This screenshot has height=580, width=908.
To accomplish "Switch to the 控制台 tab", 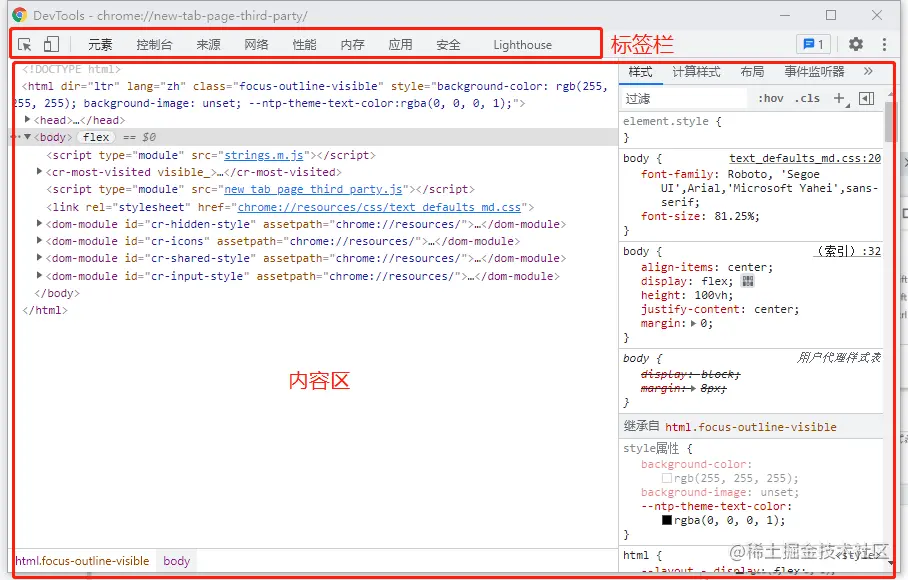I will (154, 45).
